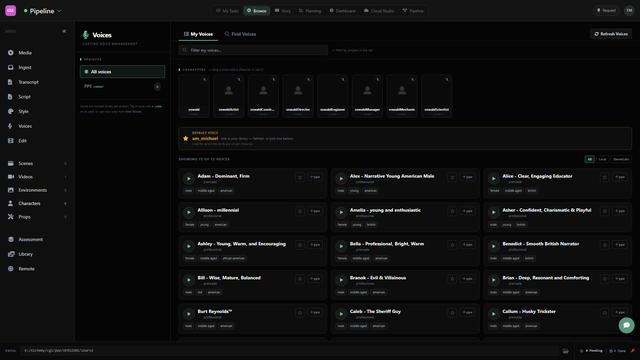This screenshot has height=360, width=640.
Task: Star the Alice - Clear, Engaging Educator voice
Action: [604, 177]
